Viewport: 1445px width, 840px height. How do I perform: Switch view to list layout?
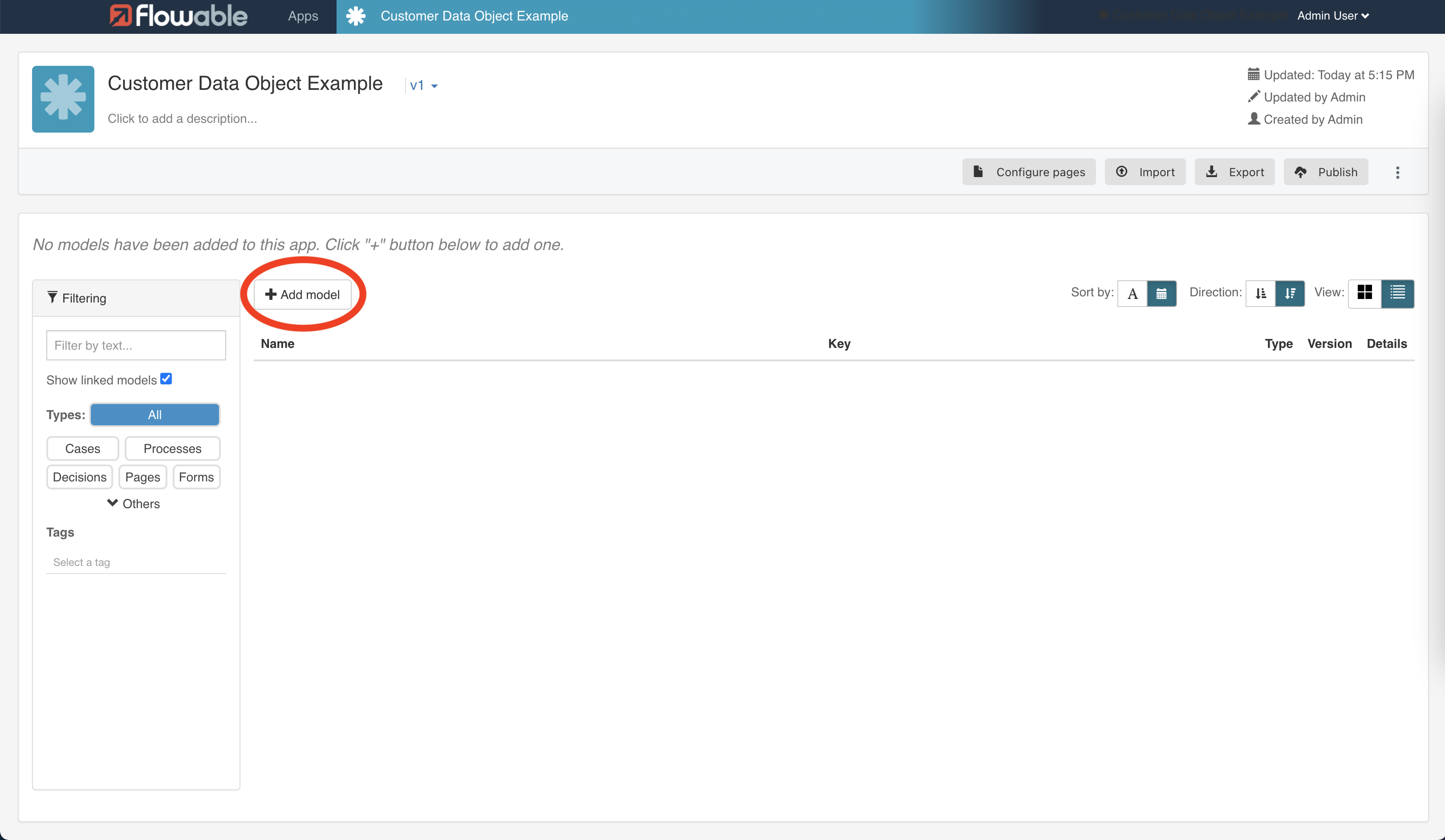pos(1397,293)
